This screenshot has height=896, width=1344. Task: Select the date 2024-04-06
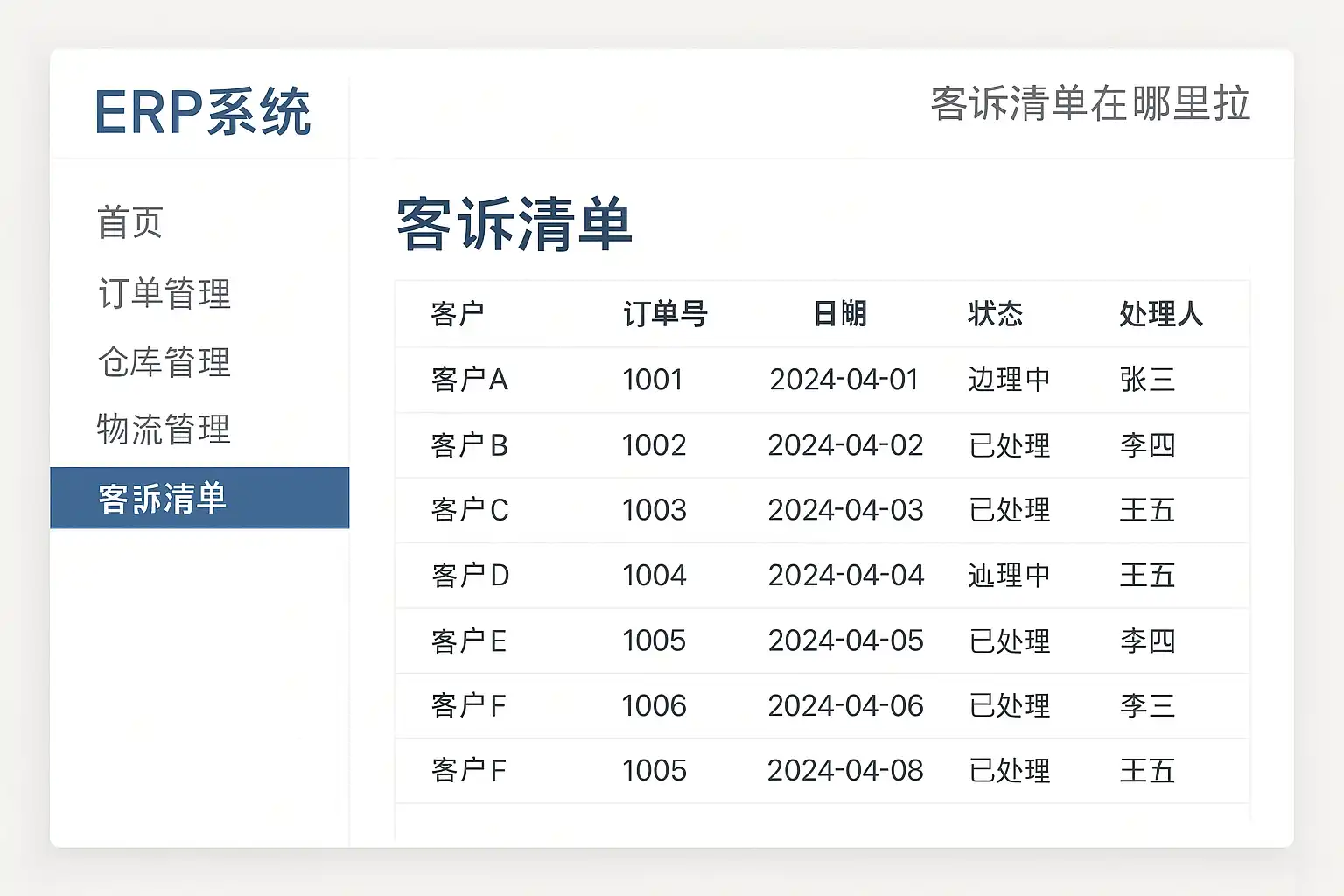coord(846,706)
